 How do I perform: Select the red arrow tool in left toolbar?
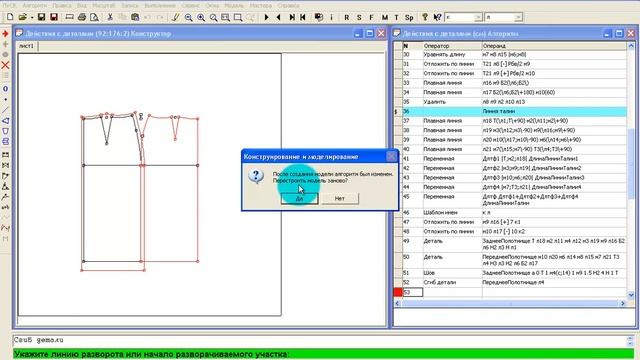pos(5,33)
